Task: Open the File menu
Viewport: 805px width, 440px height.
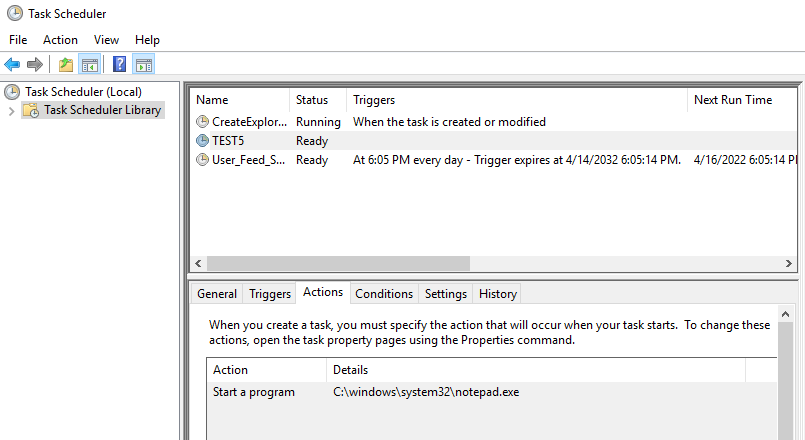Action: 18,40
